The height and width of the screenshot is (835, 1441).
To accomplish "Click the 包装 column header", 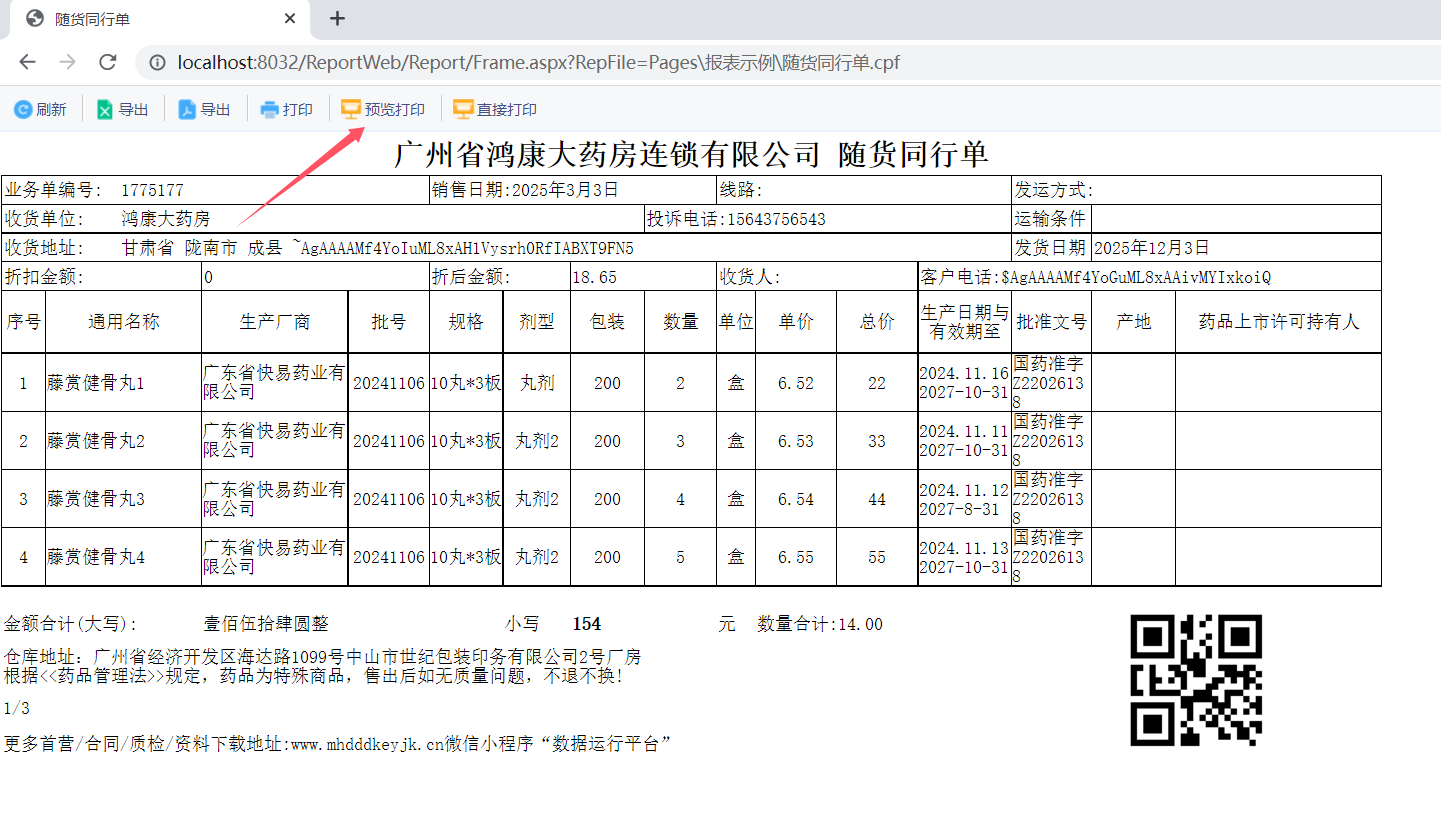I will 607,322.
